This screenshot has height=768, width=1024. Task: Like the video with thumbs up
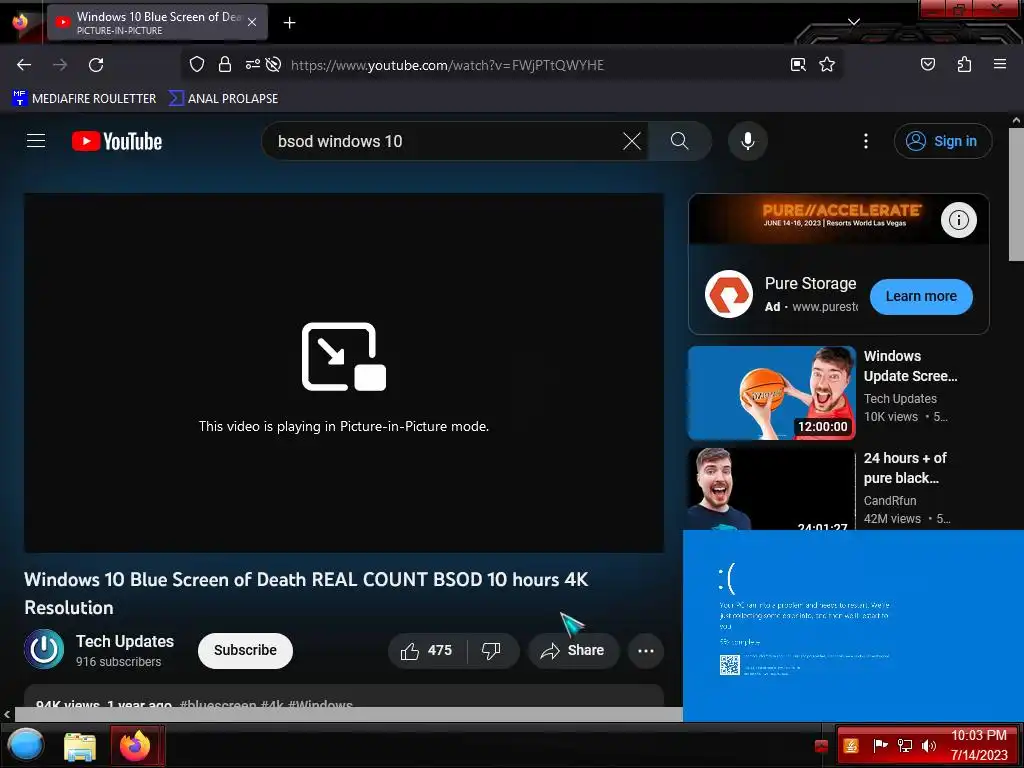pos(428,650)
